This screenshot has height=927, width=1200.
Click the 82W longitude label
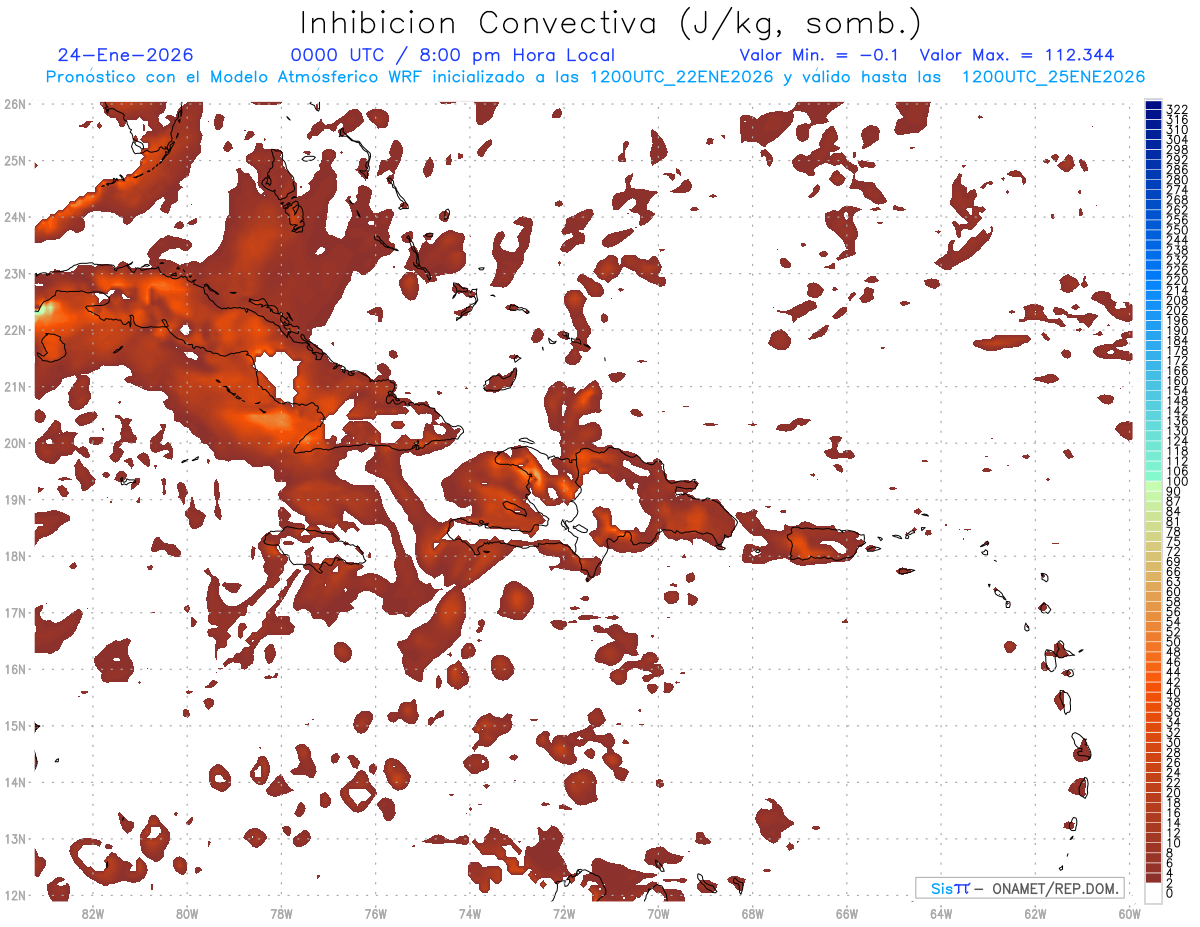click(93, 913)
